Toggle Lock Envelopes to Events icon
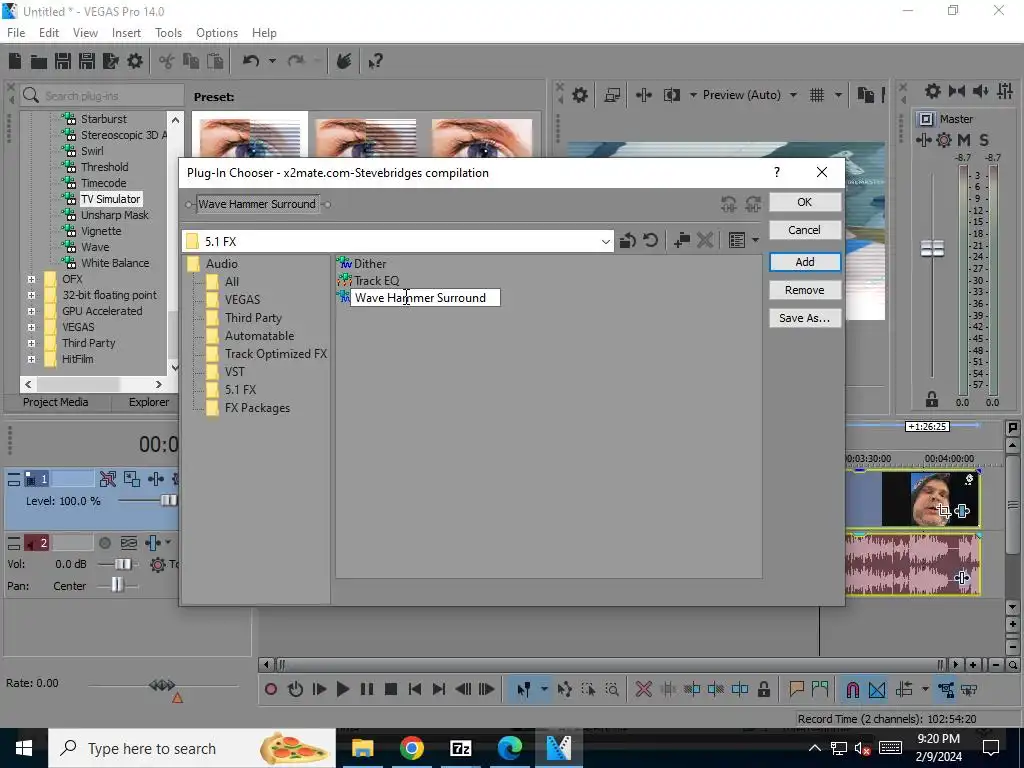Screen dimensions: 1024x768 [946, 690]
